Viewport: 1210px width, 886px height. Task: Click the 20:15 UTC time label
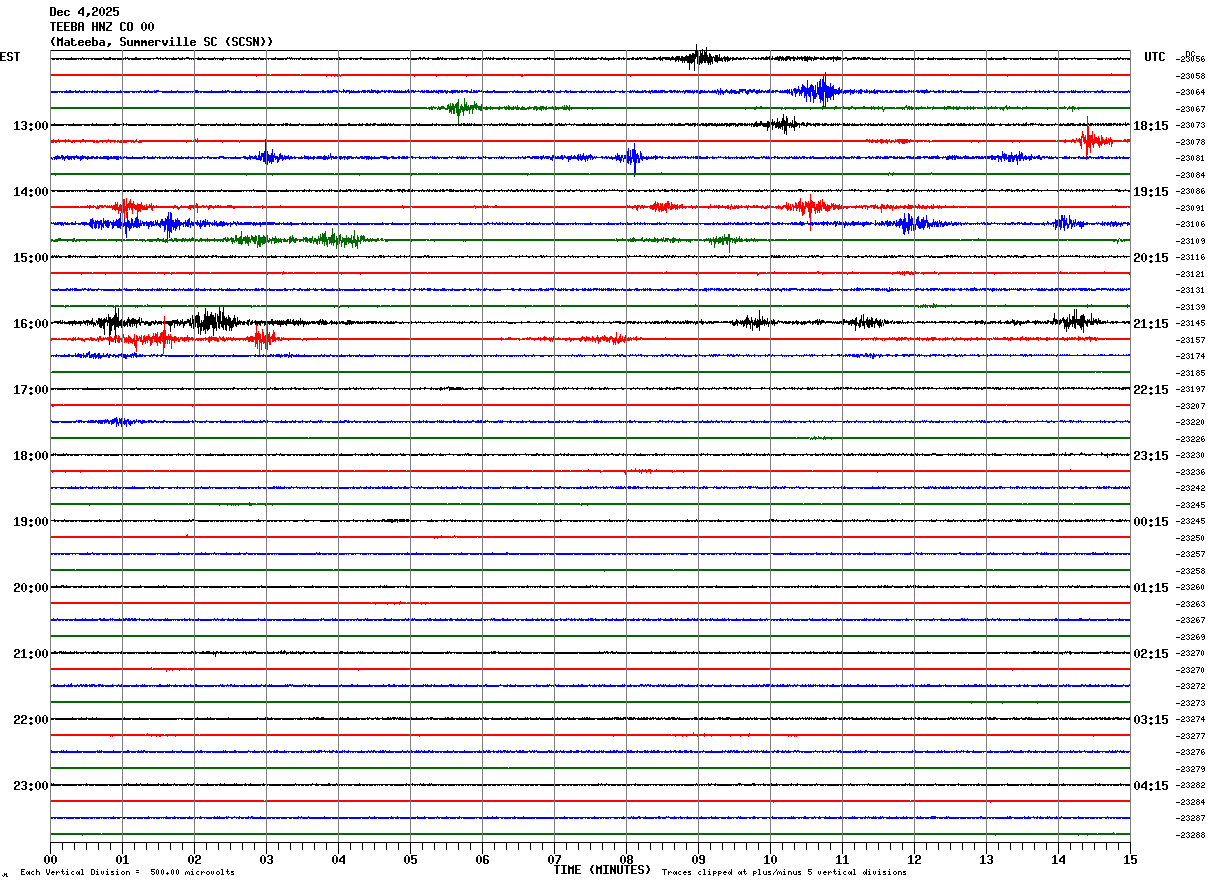(1151, 258)
